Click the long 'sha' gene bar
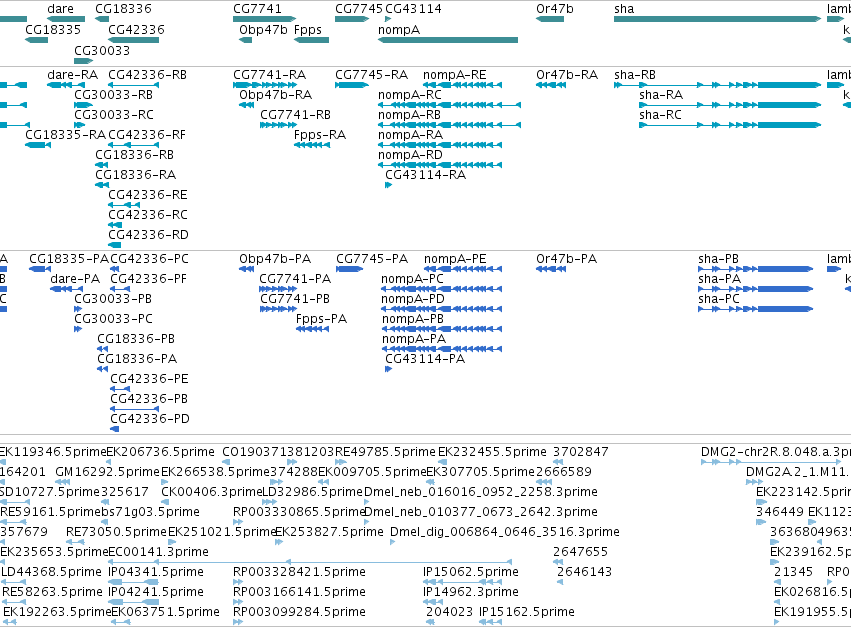 click(717, 19)
